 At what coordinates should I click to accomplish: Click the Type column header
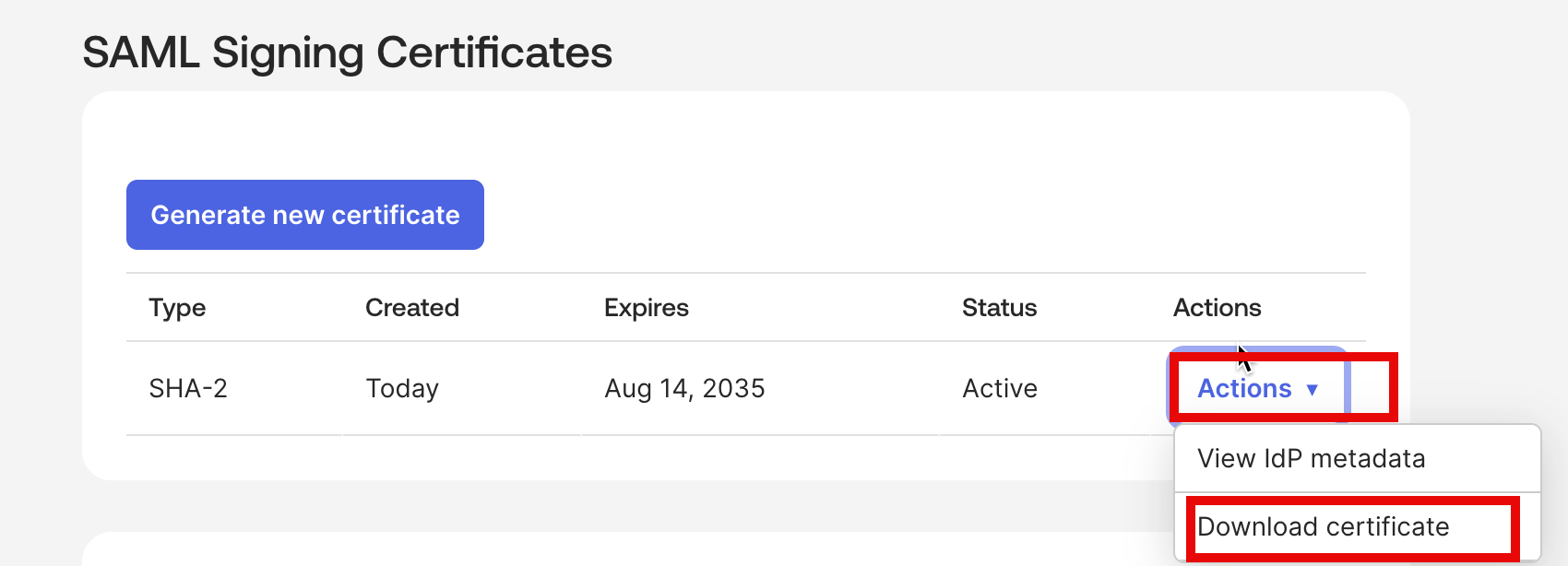click(x=177, y=308)
